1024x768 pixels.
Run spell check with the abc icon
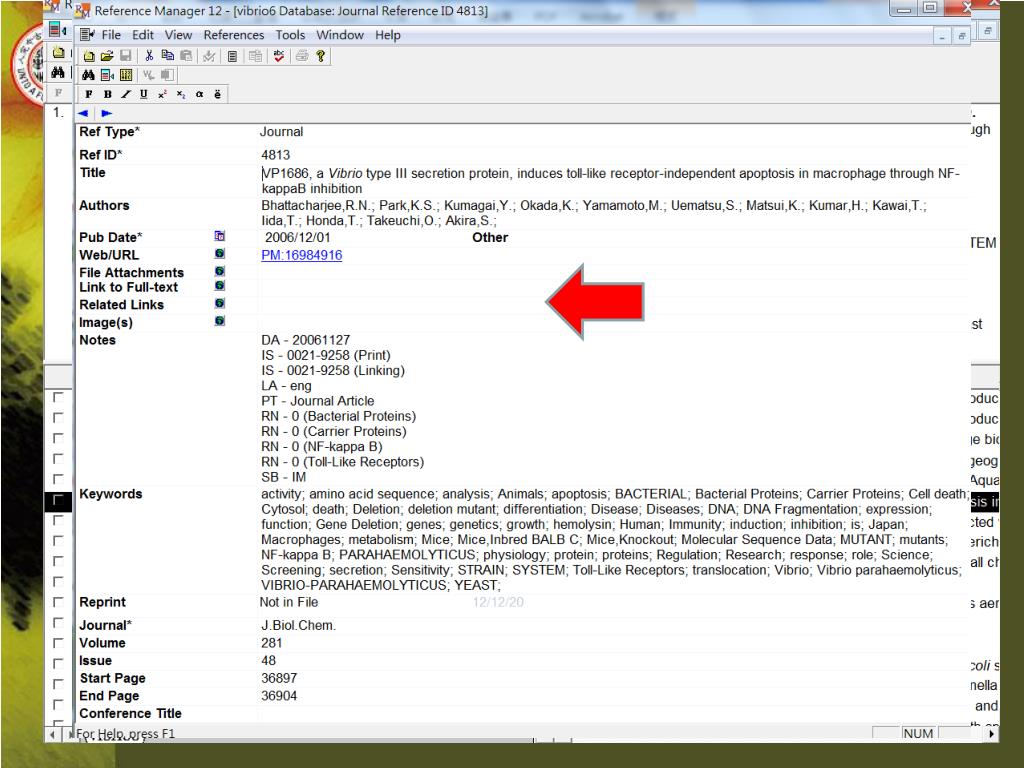pyautogui.click(x=279, y=56)
